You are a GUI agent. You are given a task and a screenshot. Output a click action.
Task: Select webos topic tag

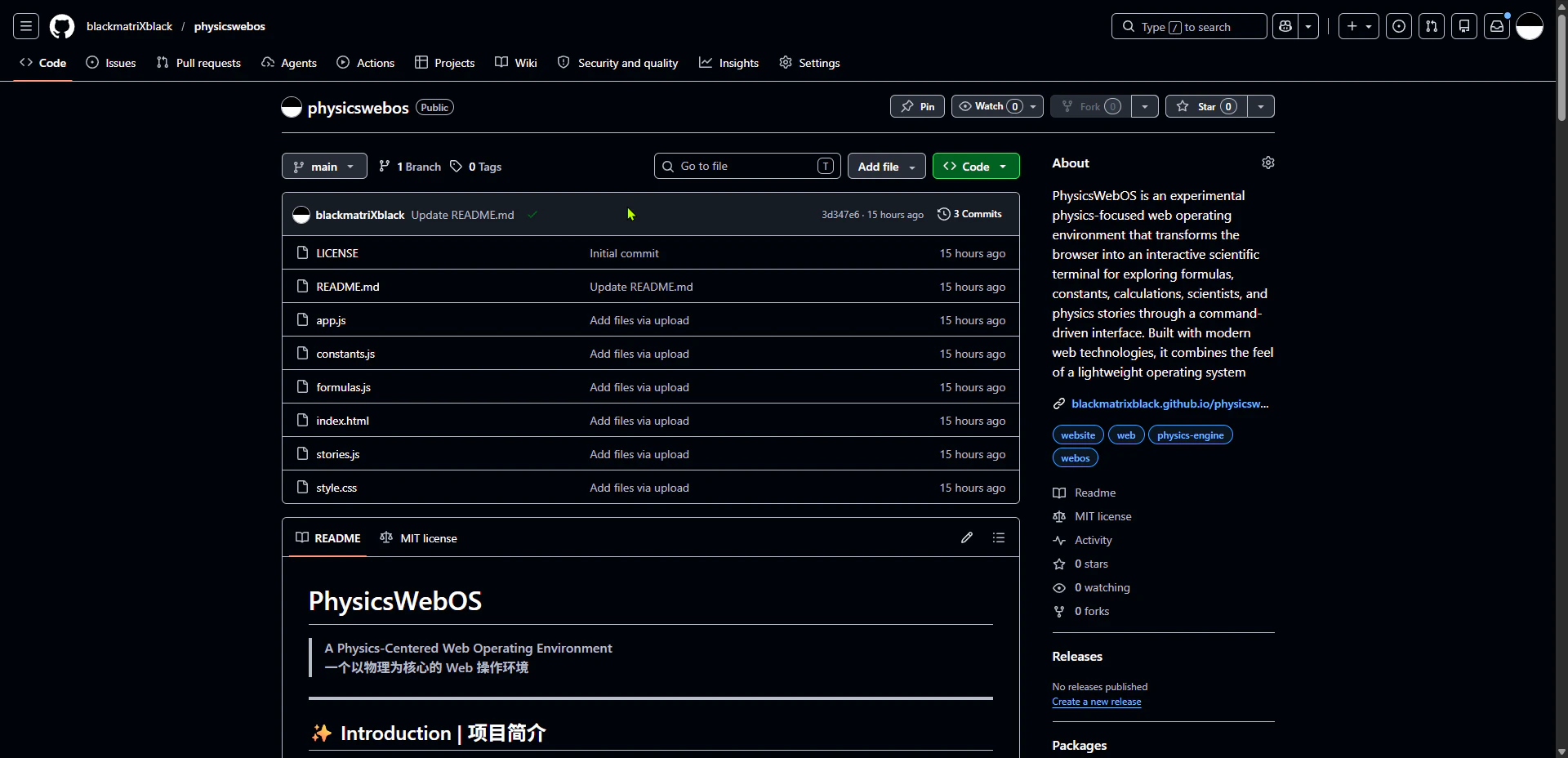[1076, 458]
